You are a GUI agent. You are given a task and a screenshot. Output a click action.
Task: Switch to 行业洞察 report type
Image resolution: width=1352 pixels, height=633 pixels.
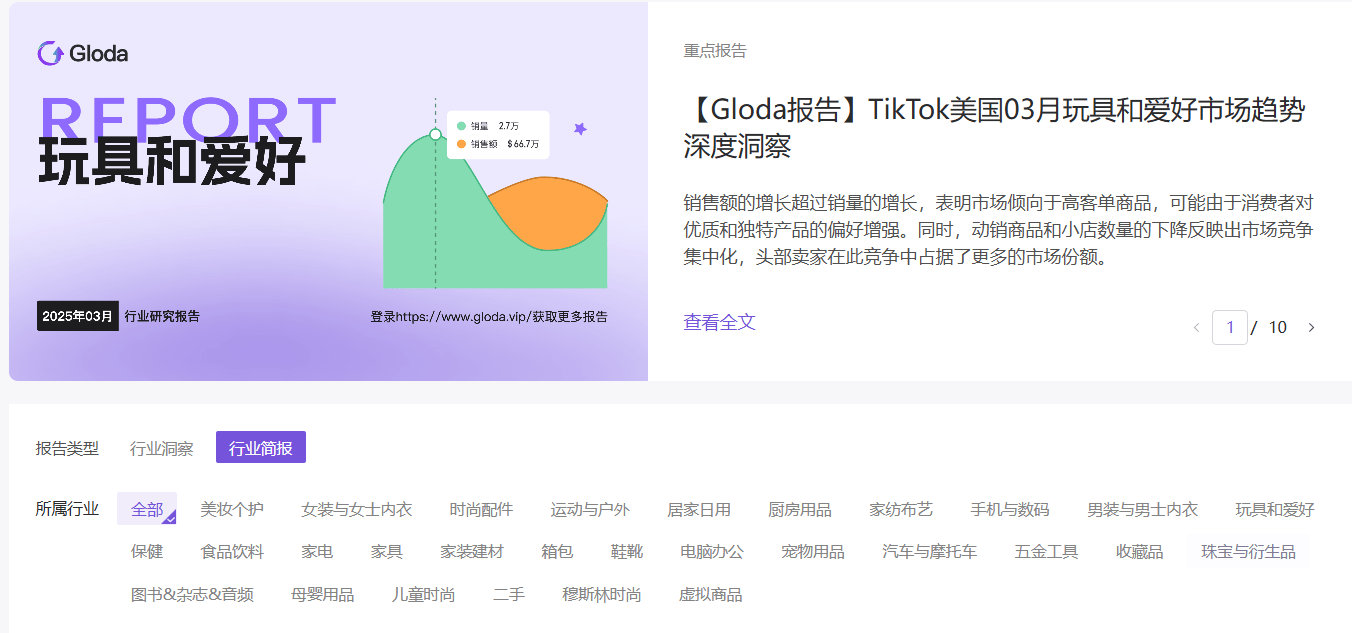pos(162,448)
